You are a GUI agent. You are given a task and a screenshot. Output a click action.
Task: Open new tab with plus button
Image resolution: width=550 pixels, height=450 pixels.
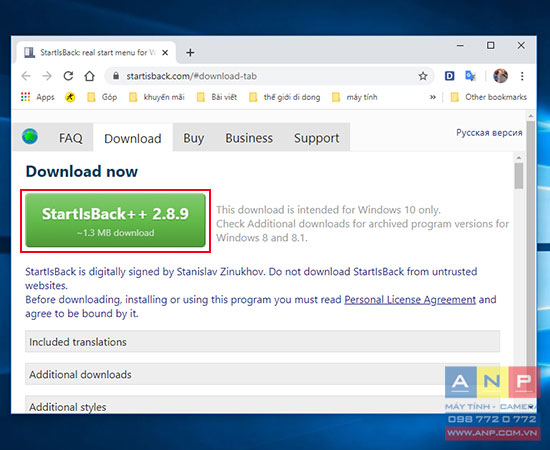click(x=190, y=53)
